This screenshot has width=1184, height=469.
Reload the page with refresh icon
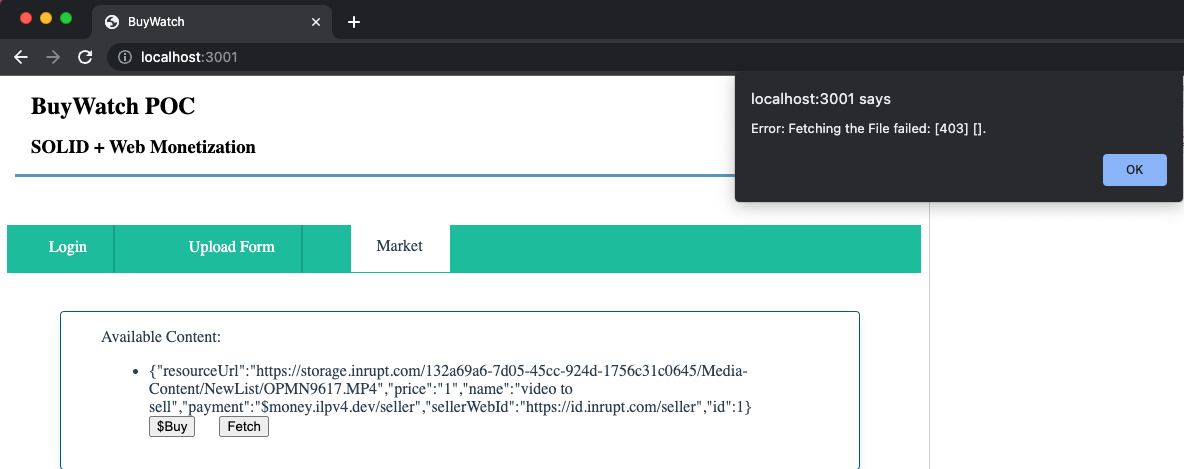pyautogui.click(x=85, y=57)
